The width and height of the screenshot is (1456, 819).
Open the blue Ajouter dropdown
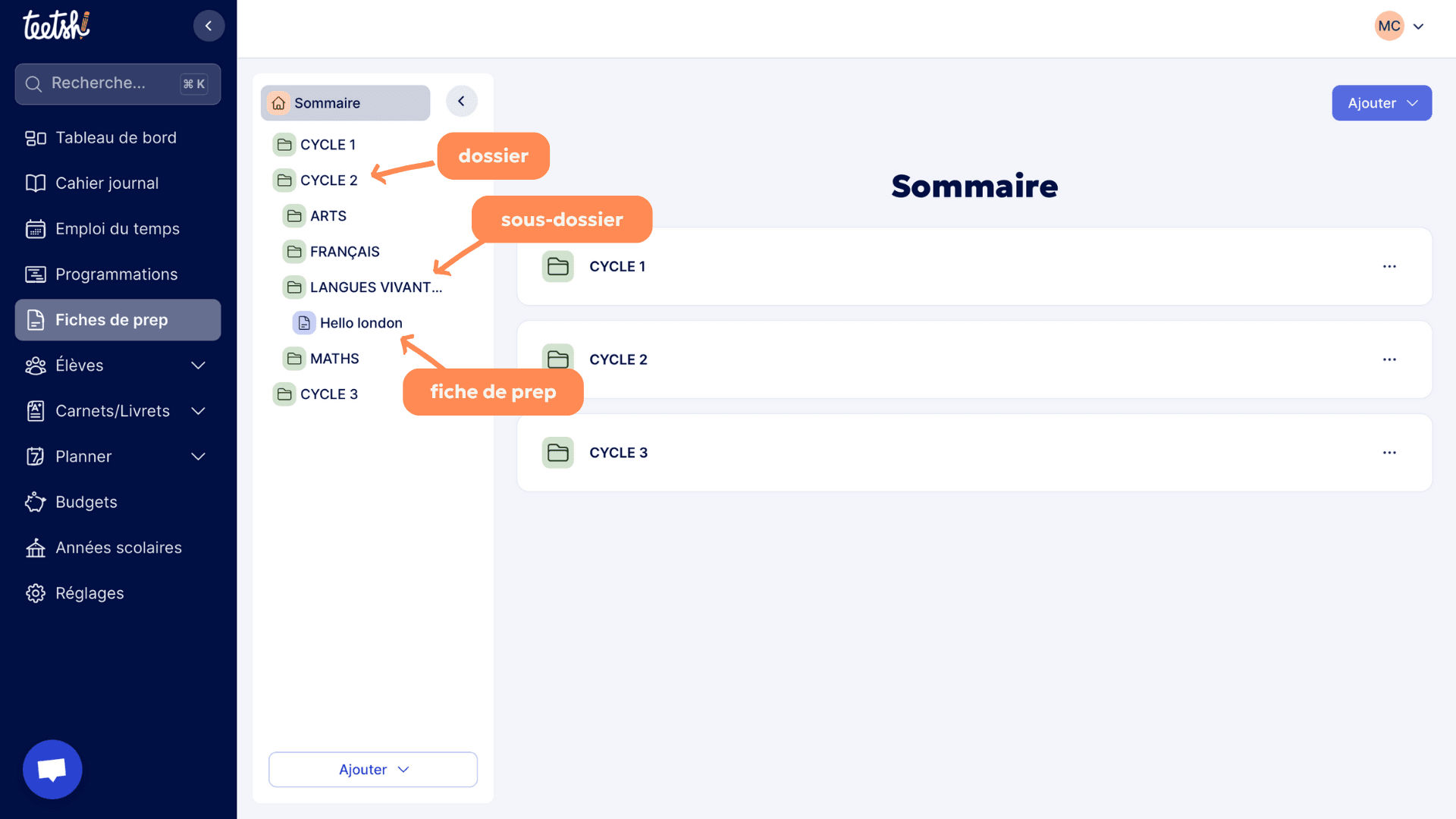1381,103
